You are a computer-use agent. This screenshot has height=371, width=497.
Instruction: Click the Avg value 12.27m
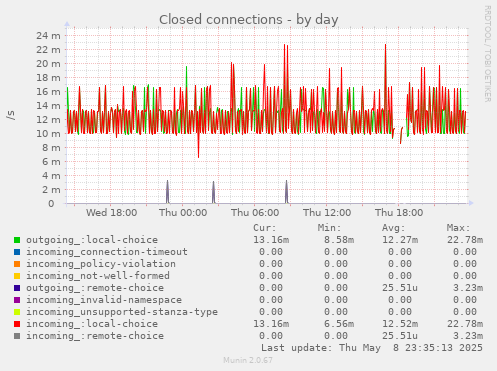click(x=400, y=240)
